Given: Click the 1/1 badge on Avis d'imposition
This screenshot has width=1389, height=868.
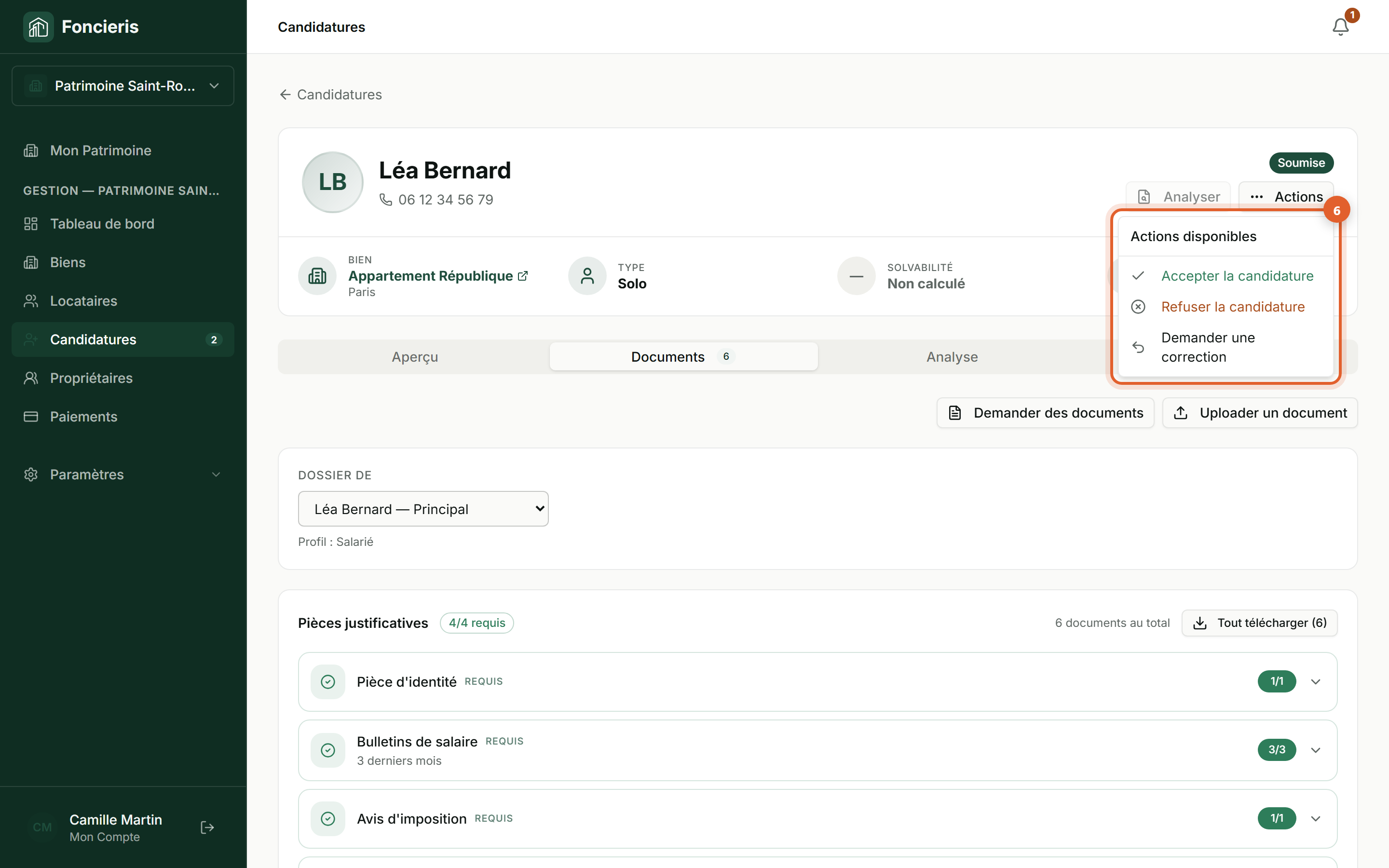Looking at the screenshot, I should pos(1277,818).
